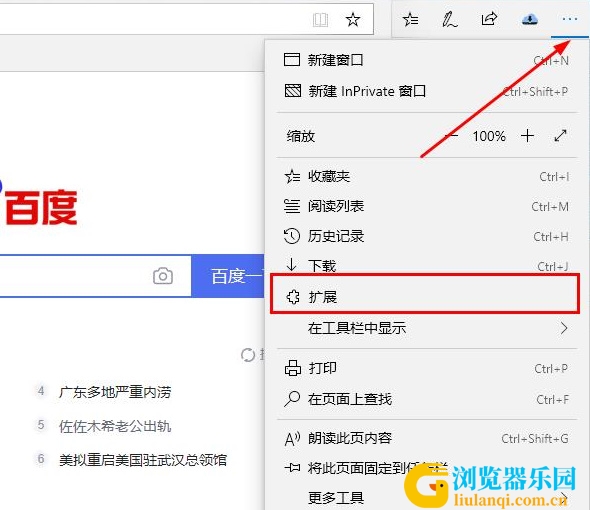Choose 新建 InPrivate 窗口 menu item
This screenshot has height=510, width=590.
pyautogui.click(x=424, y=91)
